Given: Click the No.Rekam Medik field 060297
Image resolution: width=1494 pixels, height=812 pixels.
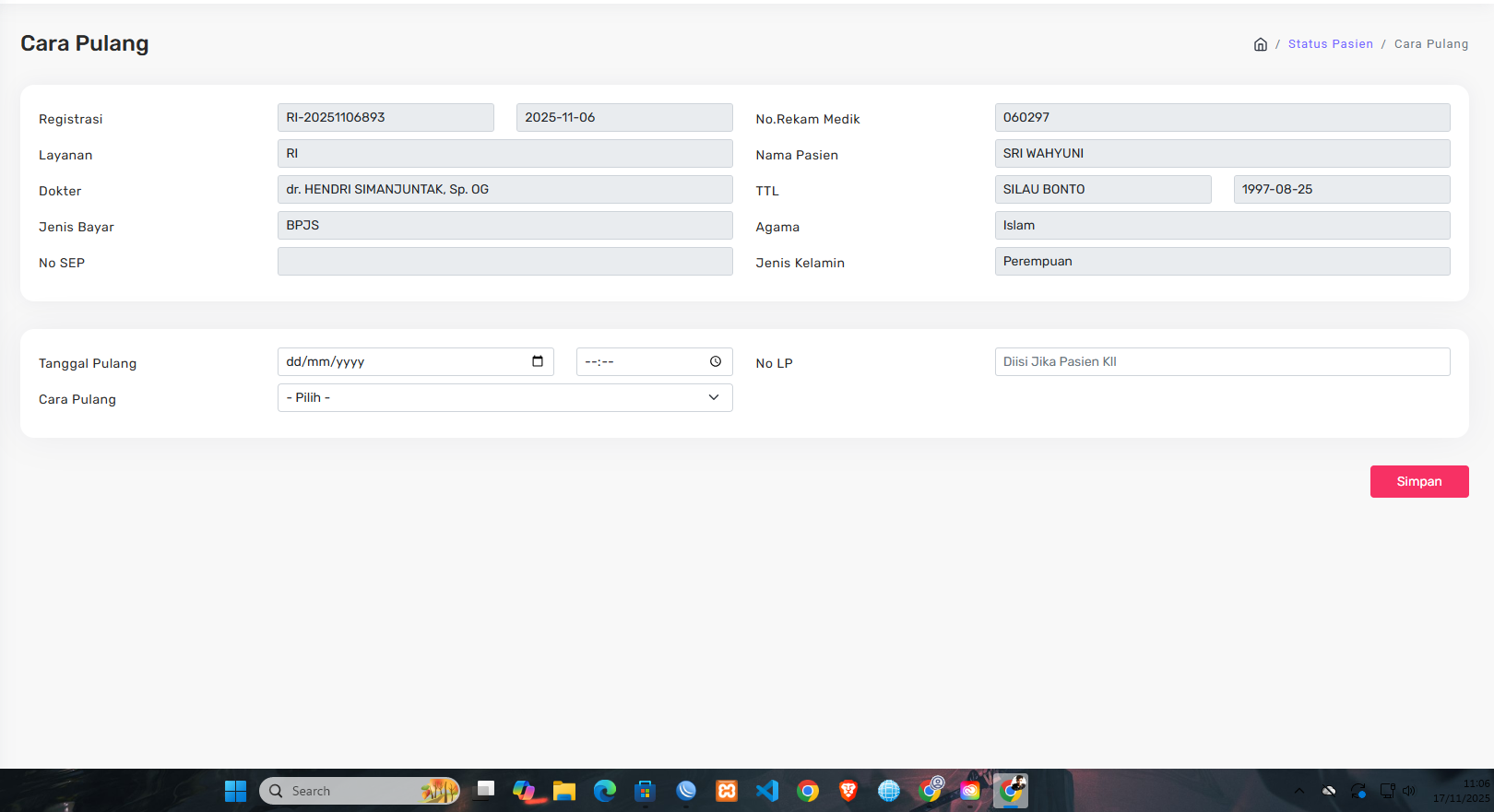Looking at the screenshot, I should (1223, 118).
